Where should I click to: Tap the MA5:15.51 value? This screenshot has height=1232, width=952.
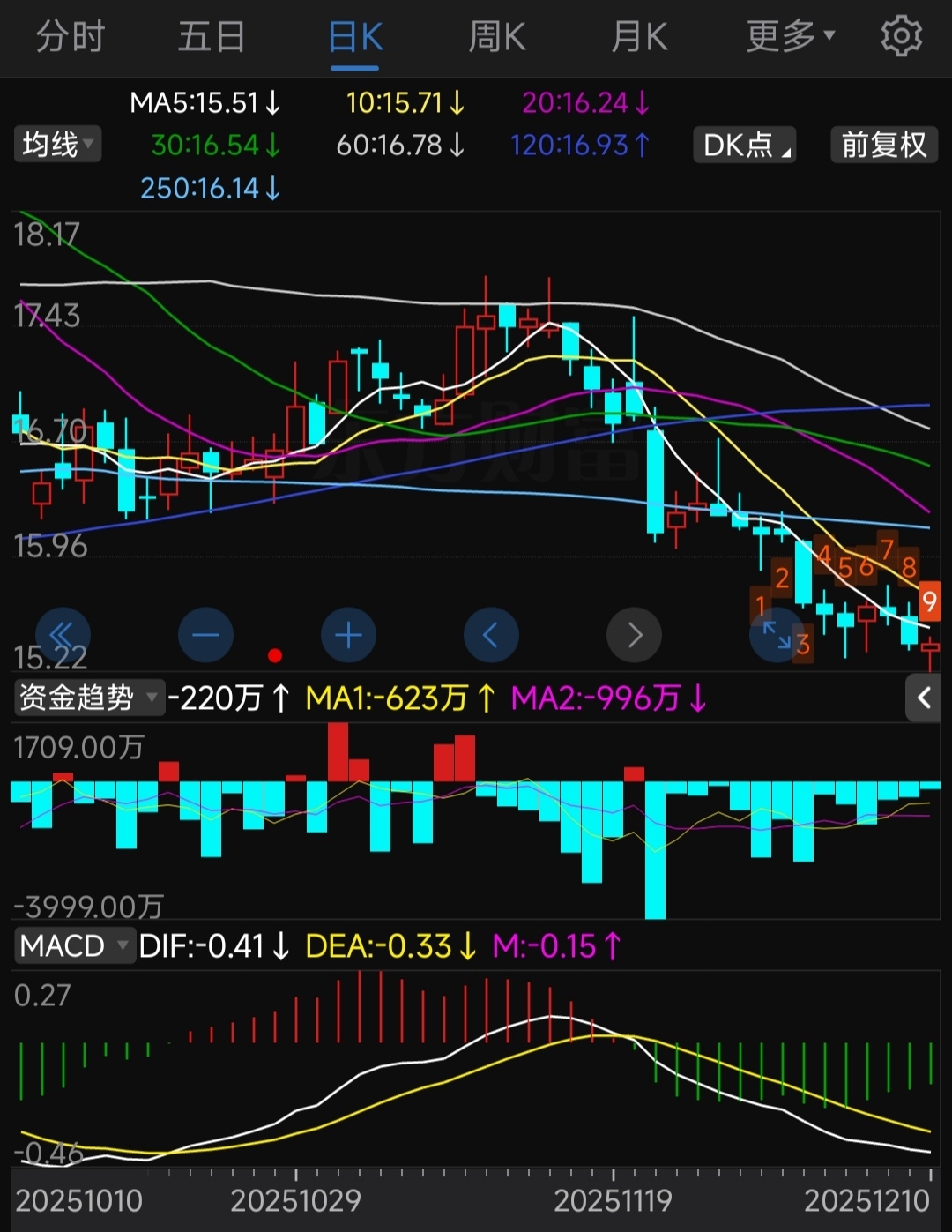click(205, 103)
